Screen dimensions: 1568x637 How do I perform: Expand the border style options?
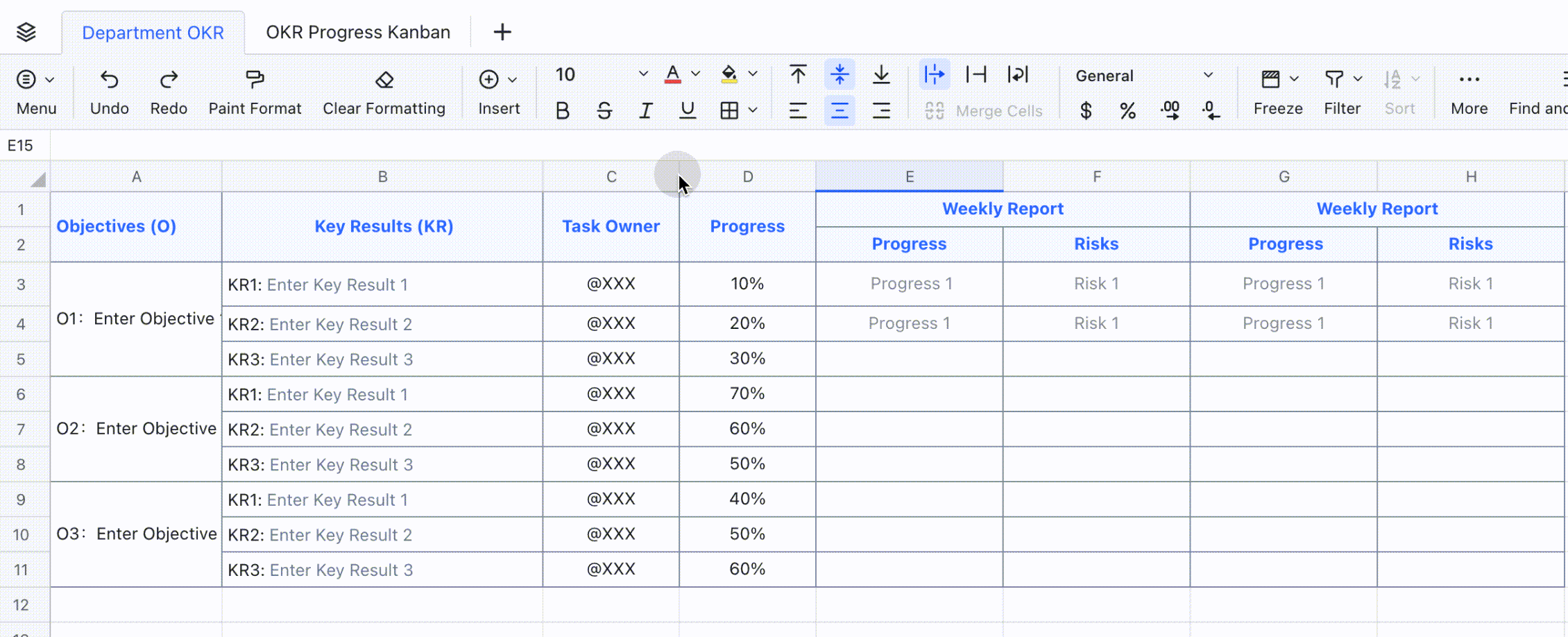coord(753,110)
